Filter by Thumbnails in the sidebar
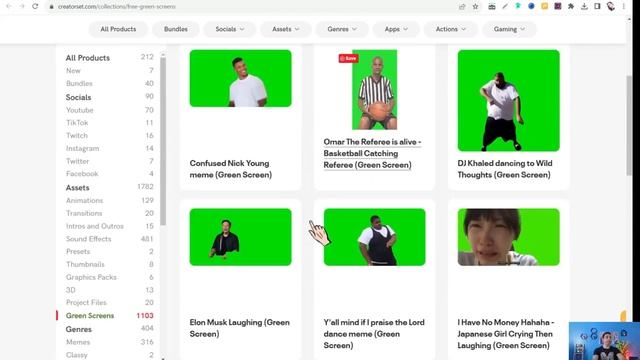 pyautogui.click(x=85, y=264)
